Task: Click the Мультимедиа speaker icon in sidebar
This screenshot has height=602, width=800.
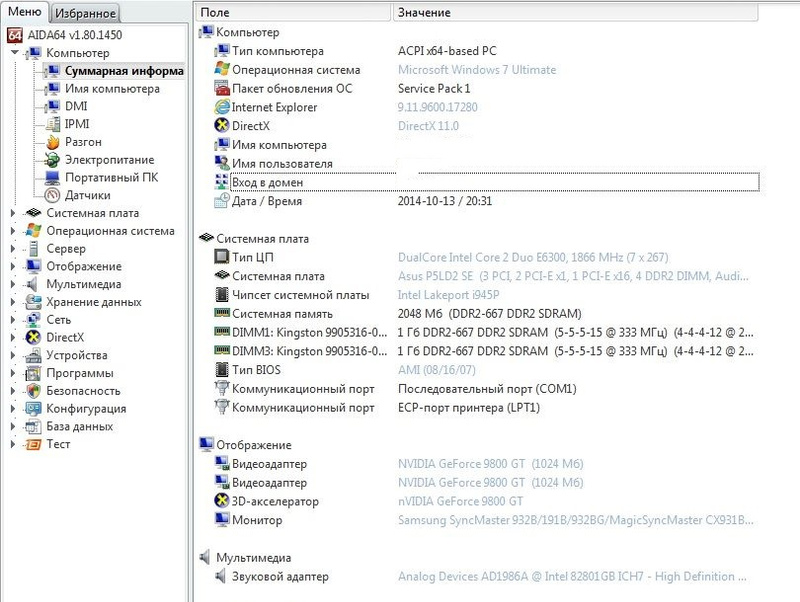Action: click(x=34, y=284)
